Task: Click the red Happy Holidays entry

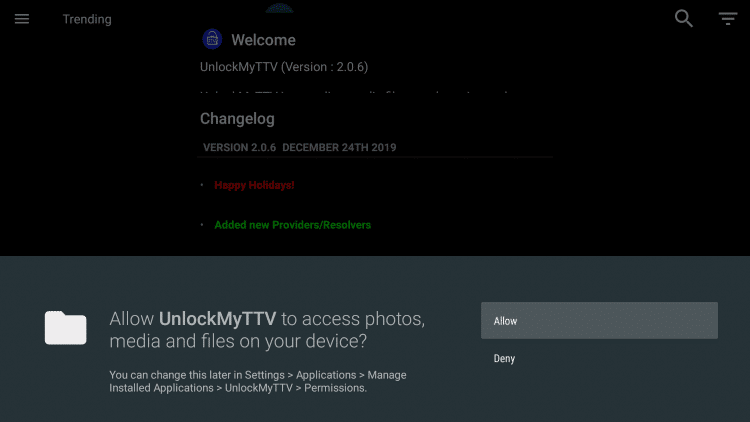Action: 254,185
